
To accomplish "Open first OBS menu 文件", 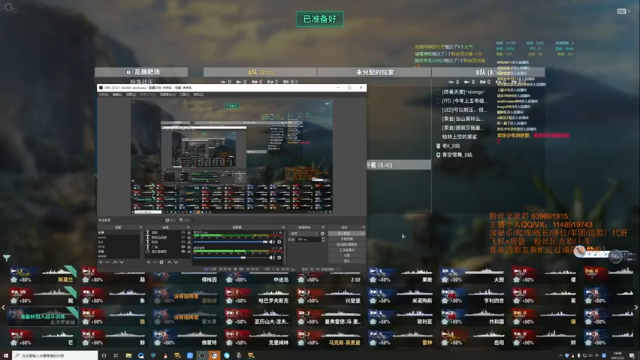I will coord(103,94).
